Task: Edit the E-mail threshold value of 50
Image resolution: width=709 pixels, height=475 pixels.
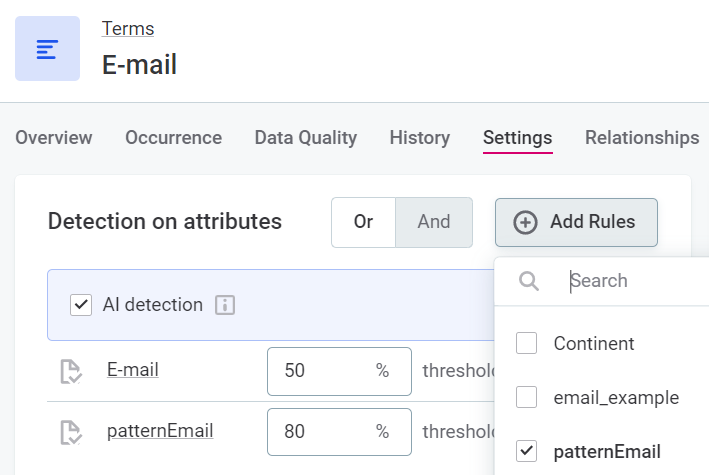Action: [x=320, y=371]
